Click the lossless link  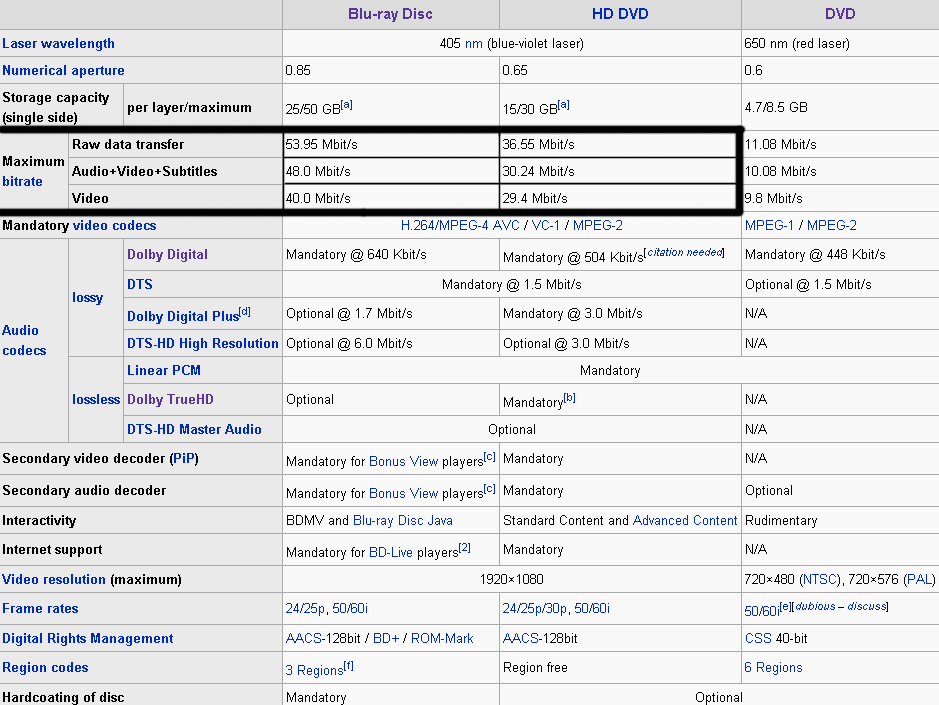coord(96,400)
